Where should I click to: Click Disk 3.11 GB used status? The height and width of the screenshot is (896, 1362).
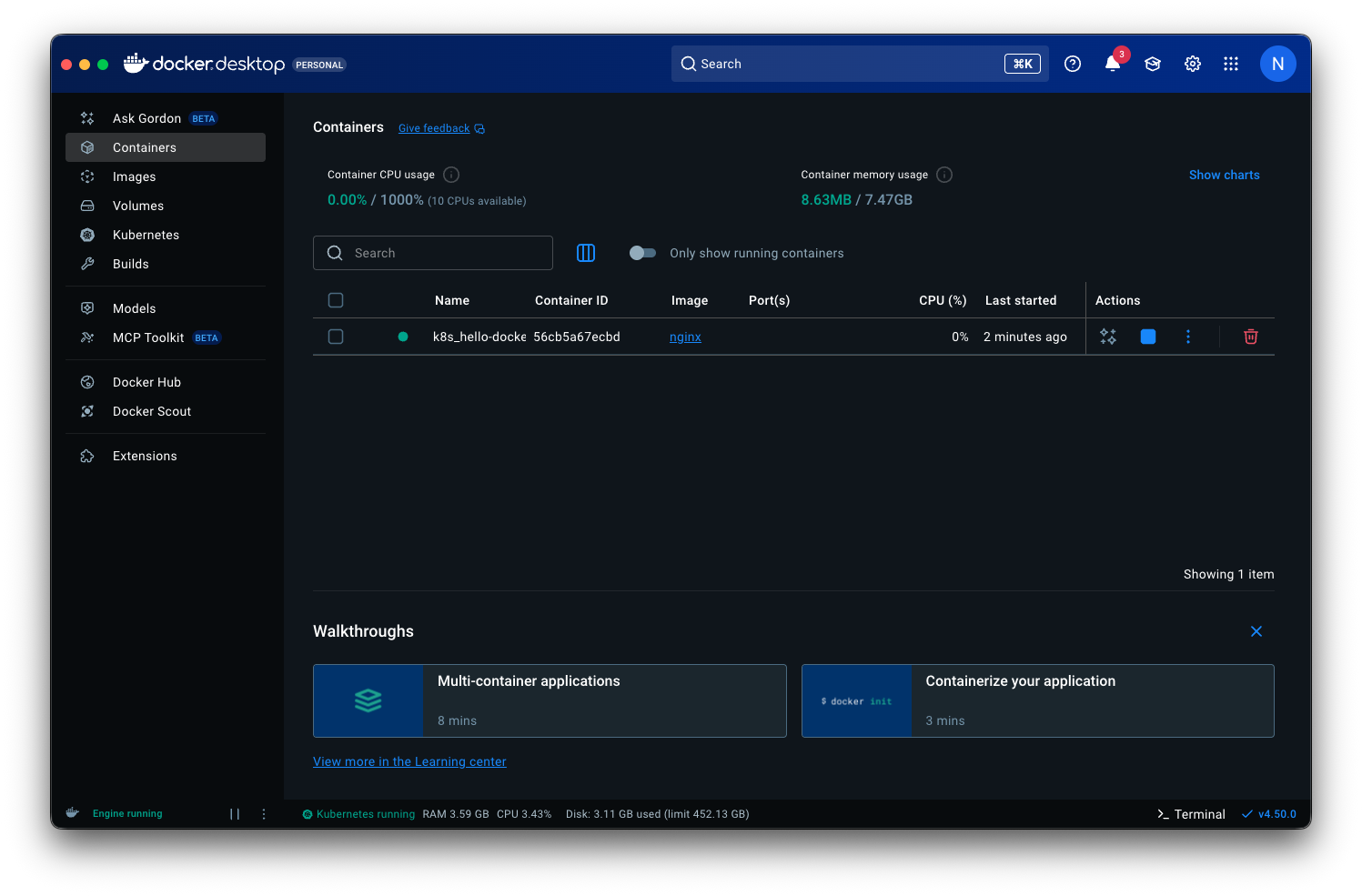click(x=657, y=814)
